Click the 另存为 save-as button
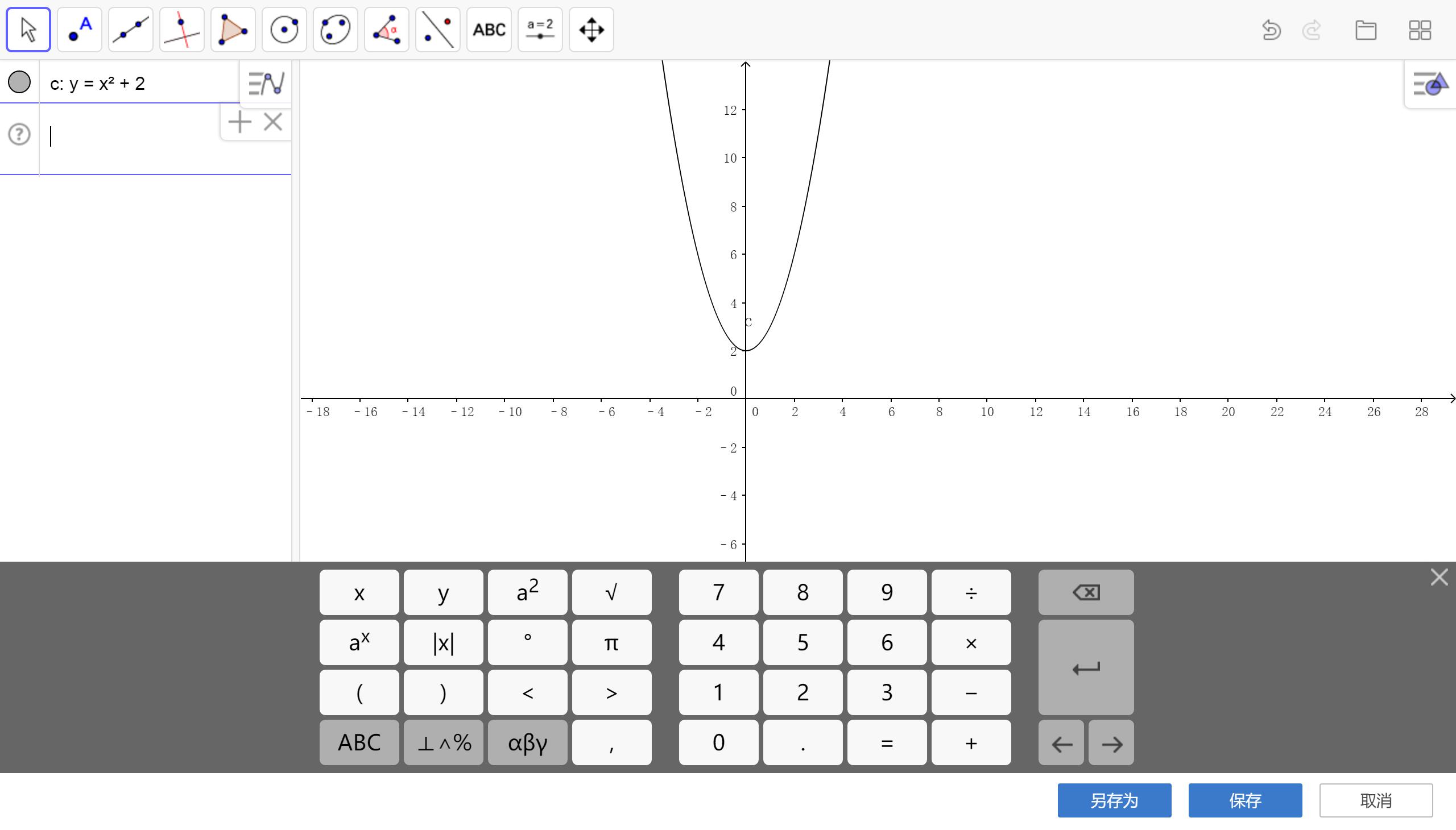The width and height of the screenshot is (1456, 830). click(1114, 800)
